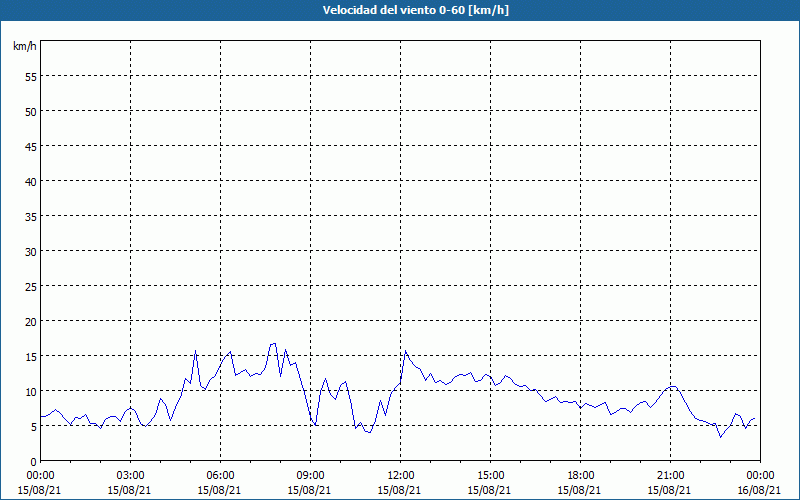Click the "40" y-axis value
This screenshot has height=500, width=800.
[x=31, y=181]
